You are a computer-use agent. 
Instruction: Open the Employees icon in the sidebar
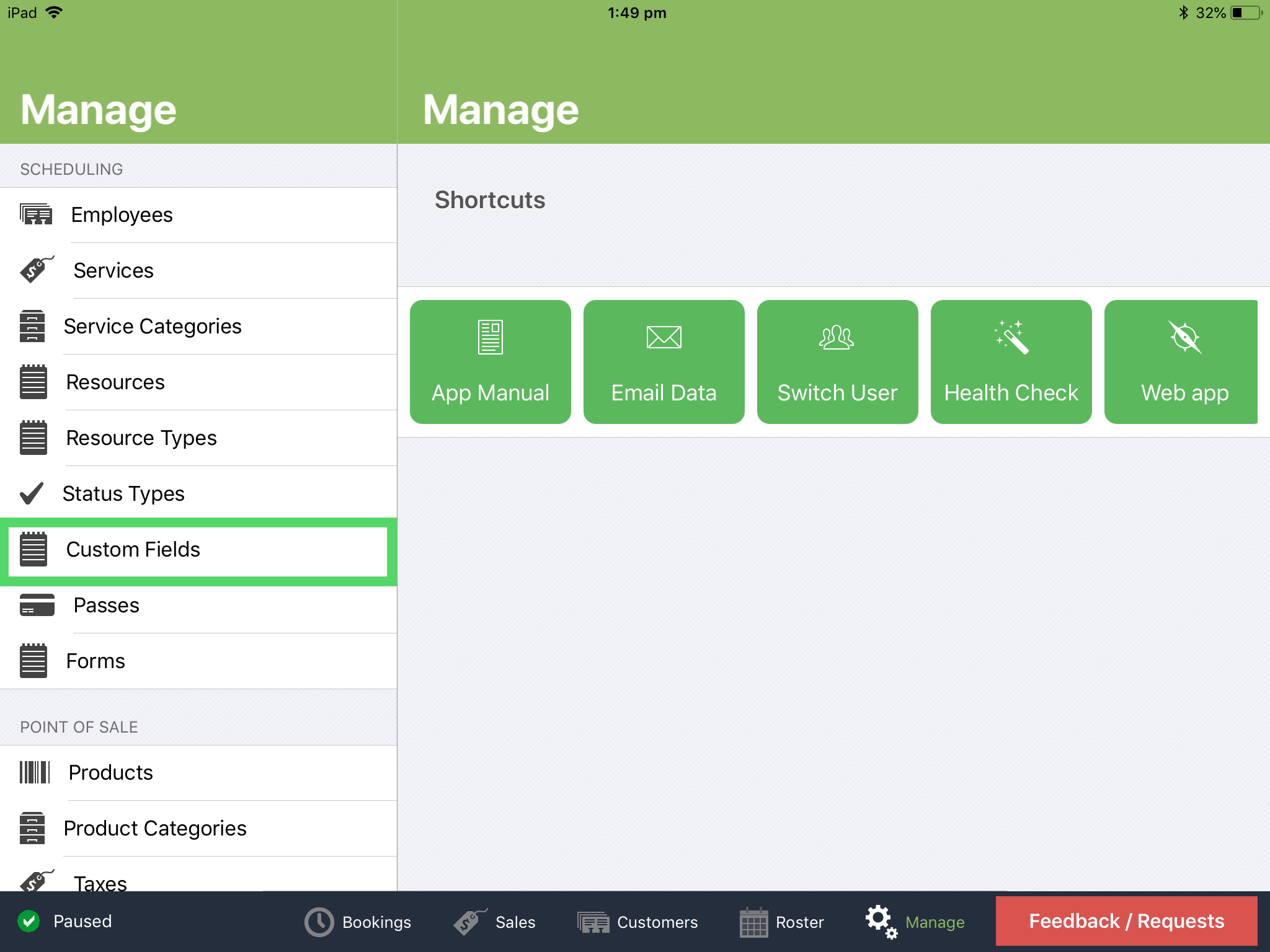34,214
